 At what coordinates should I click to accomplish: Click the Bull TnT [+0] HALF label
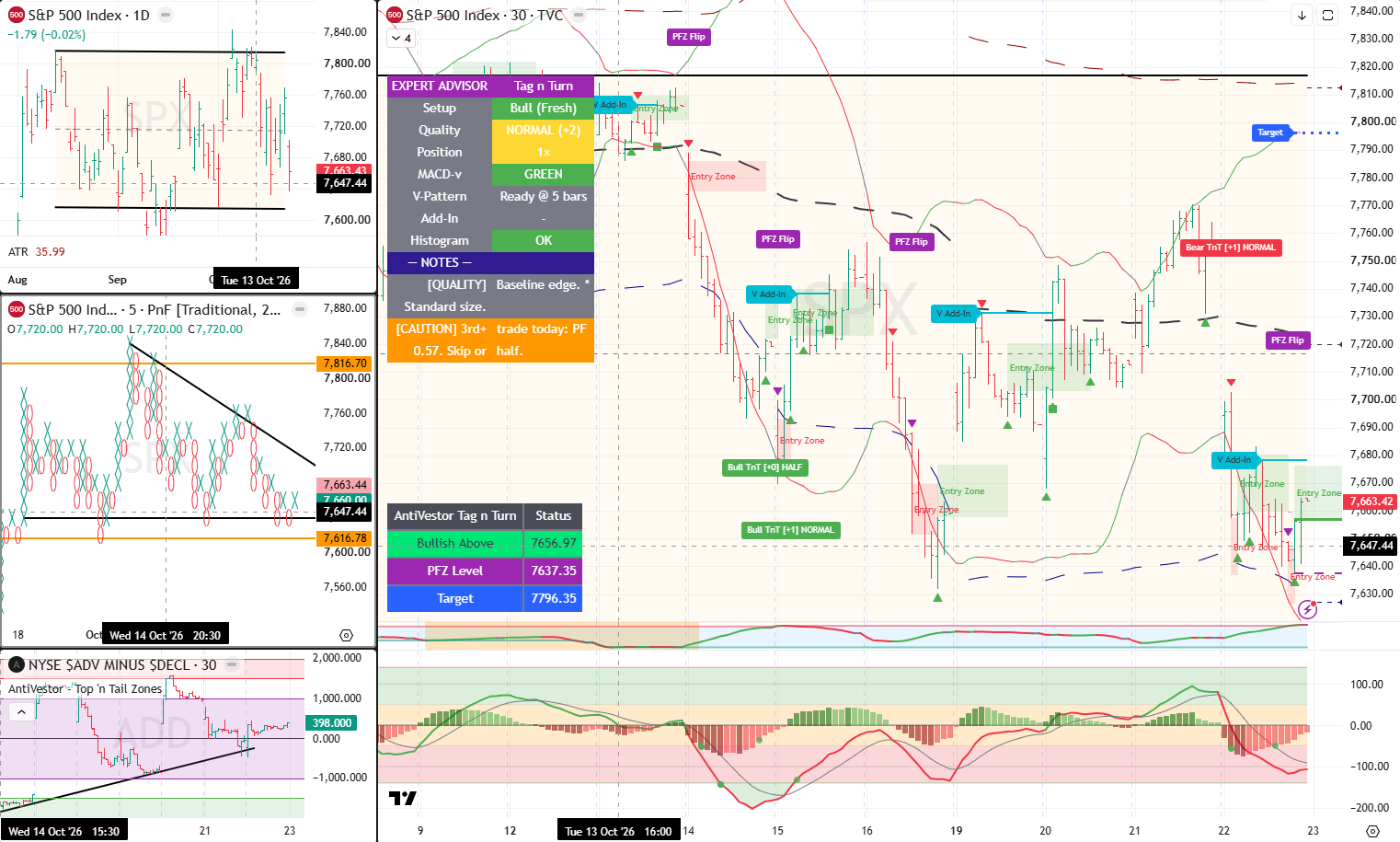(764, 467)
